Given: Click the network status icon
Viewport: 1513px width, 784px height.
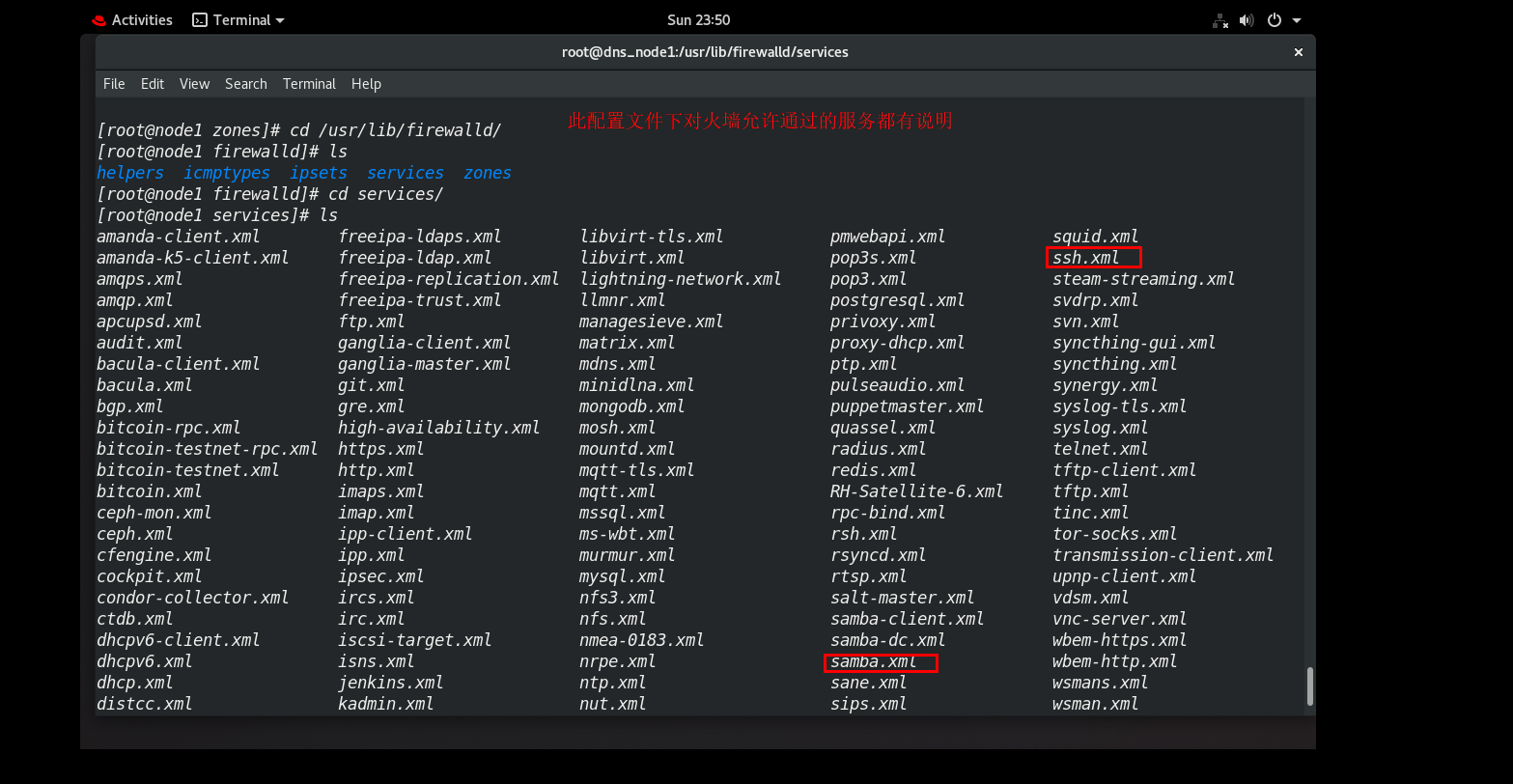Looking at the screenshot, I should click(1221, 20).
